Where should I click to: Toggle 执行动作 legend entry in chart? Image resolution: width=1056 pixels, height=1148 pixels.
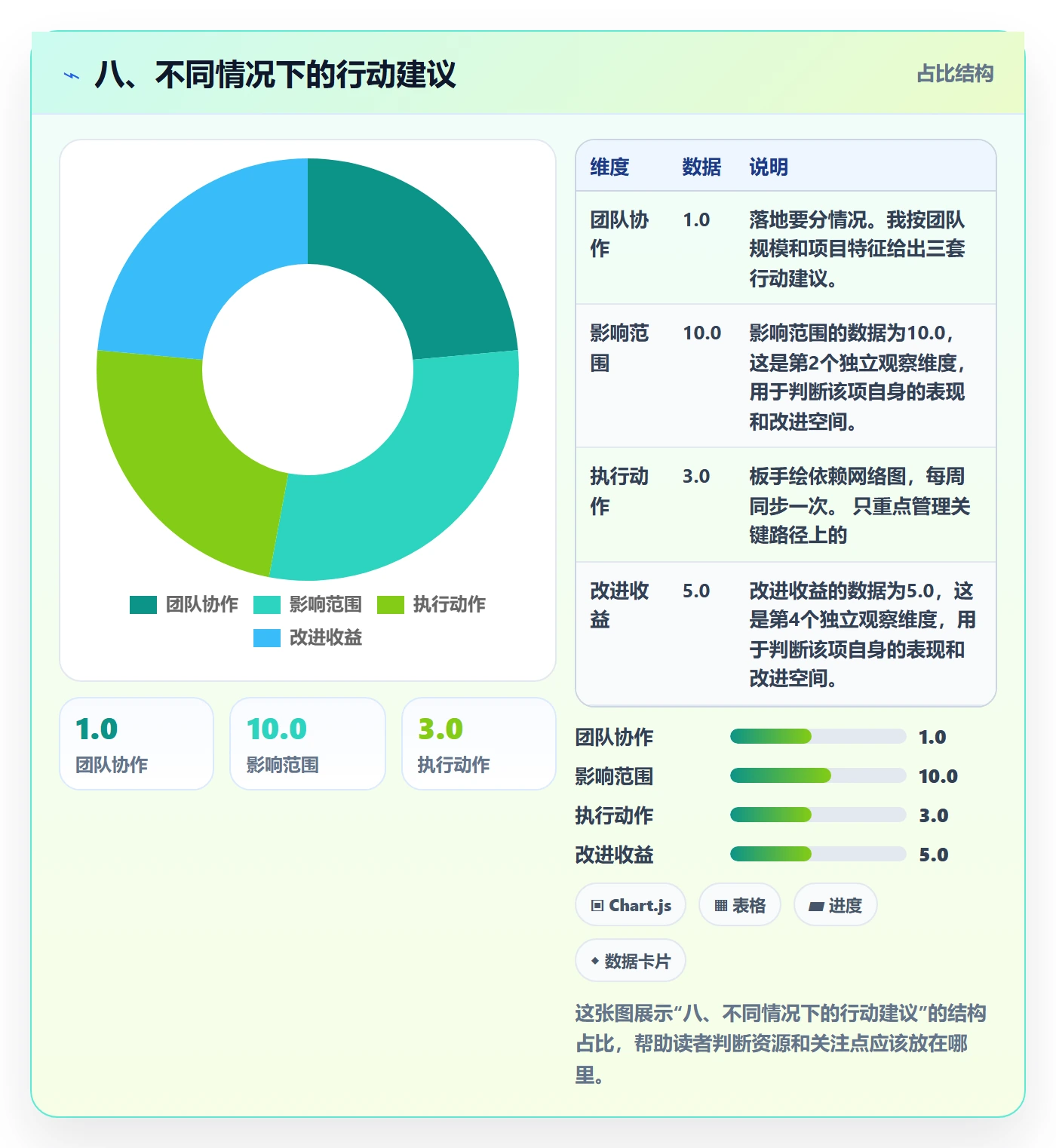(x=431, y=604)
